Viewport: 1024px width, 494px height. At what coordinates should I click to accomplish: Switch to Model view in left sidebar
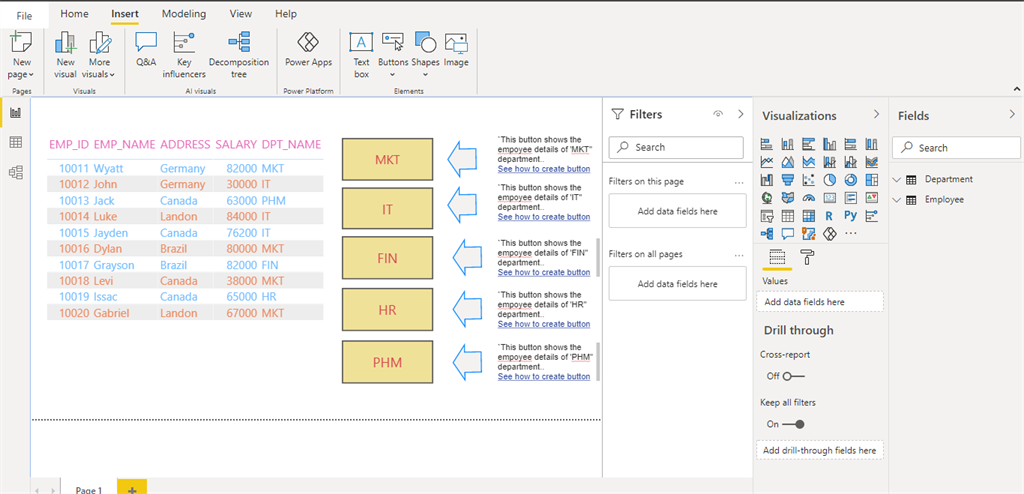pos(16,172)
